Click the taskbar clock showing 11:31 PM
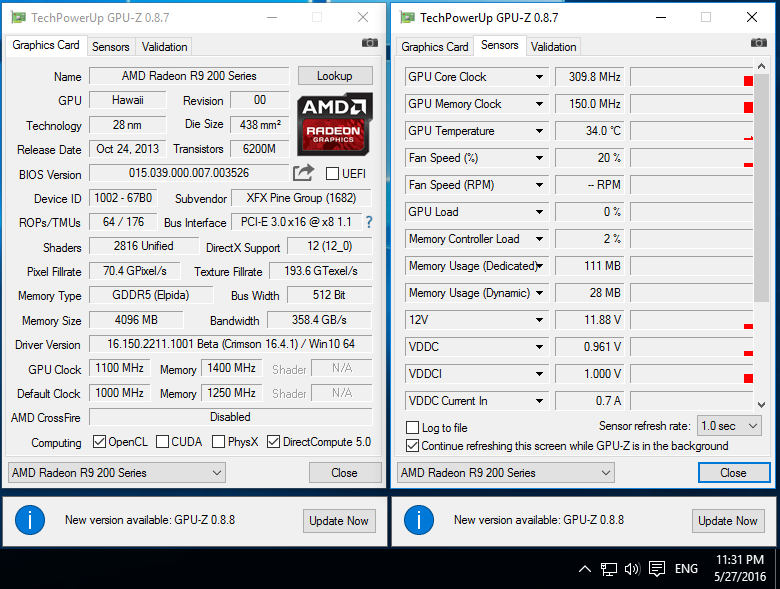Image resolution: width=780 pixels, height=589 pixels. tap(740, 568)
